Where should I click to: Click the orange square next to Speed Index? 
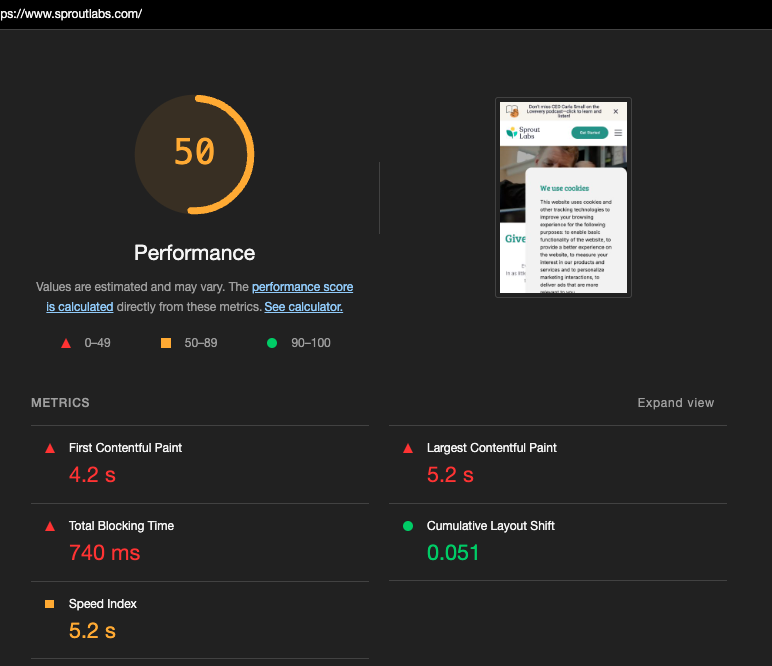coord(49,604)
